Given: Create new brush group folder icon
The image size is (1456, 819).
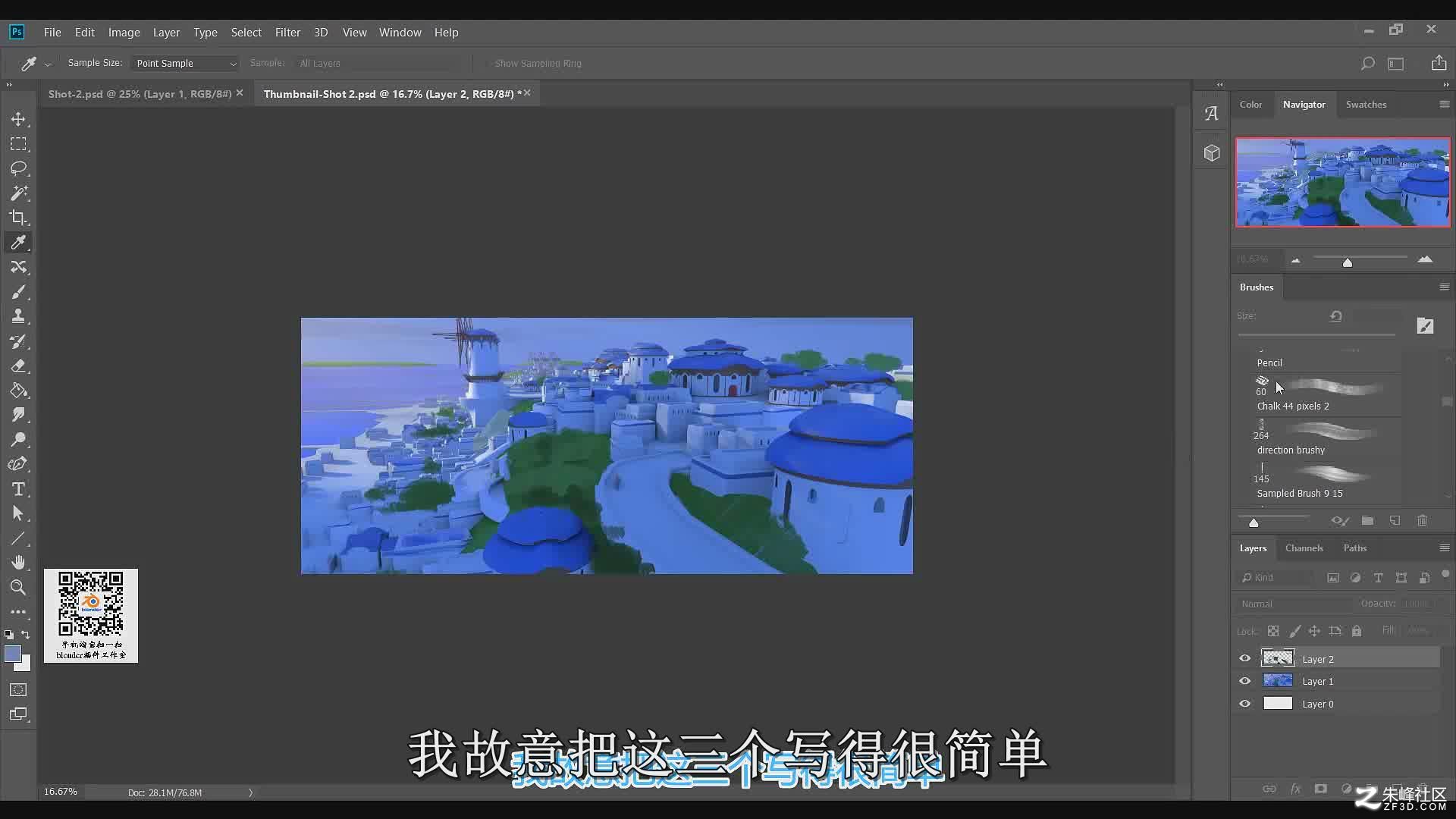Looking at the screenshot, I should pos(1367,521).
